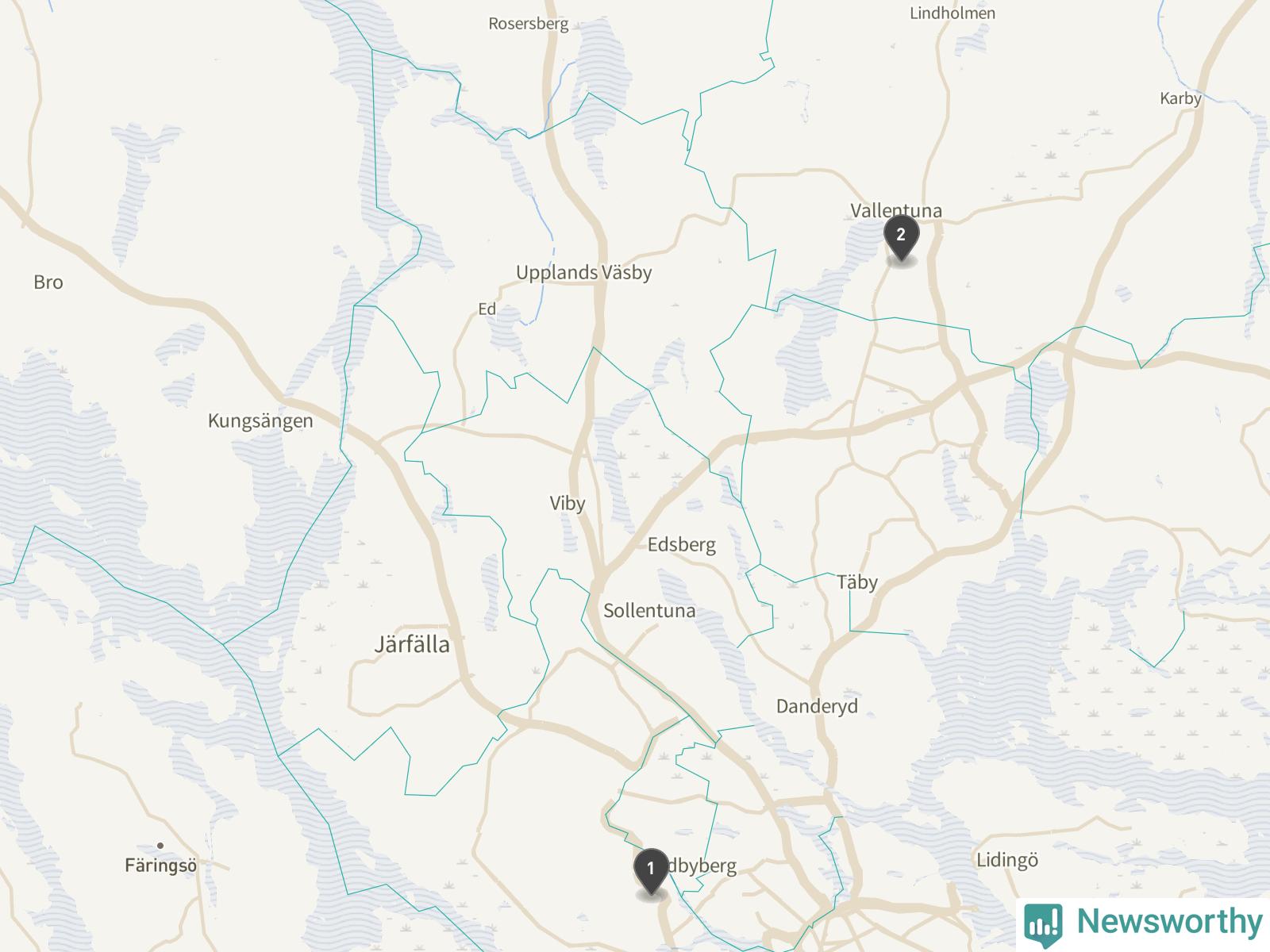1270x952 pixels.
Task: Click the Kungsängen place label
Action: (260, 421)
